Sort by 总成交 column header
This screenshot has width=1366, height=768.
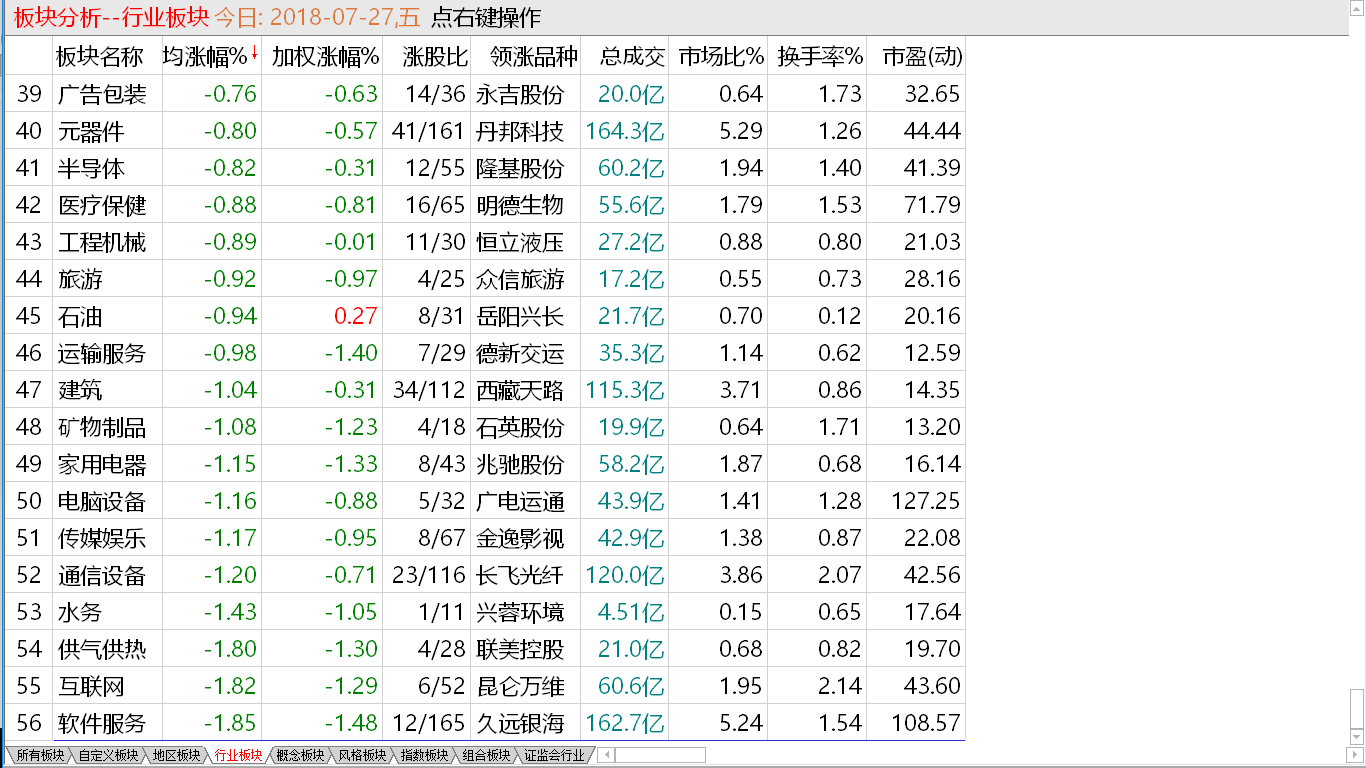pyautogui.click(x=632, y=57)
